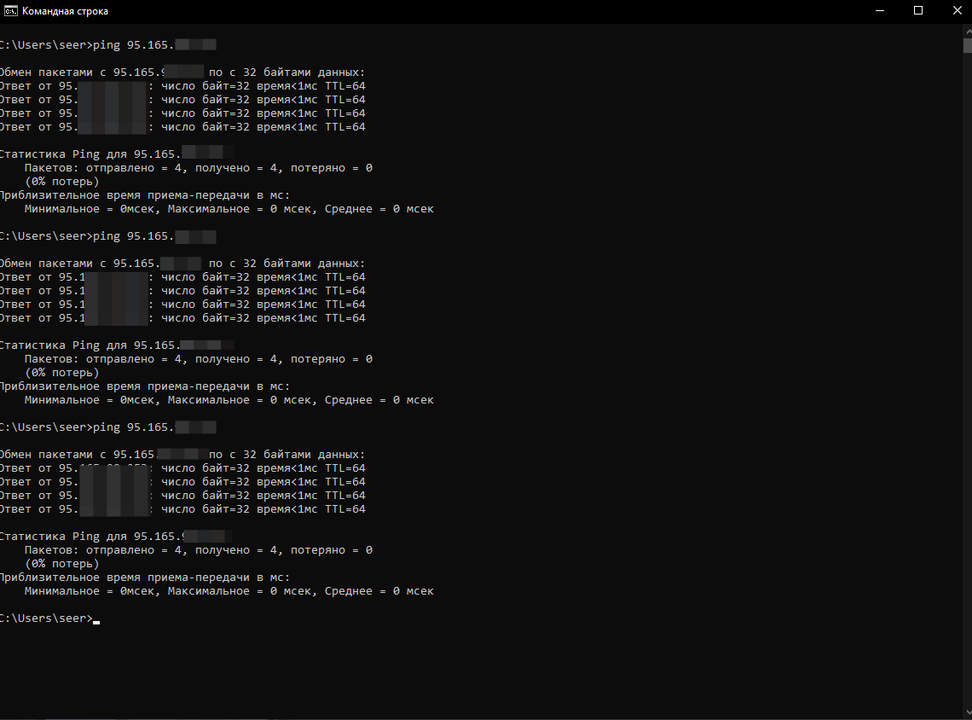Click "(0% потерь)" under the first ping statistics
This screenshot has width=972, height=720.
pos(61,181)
